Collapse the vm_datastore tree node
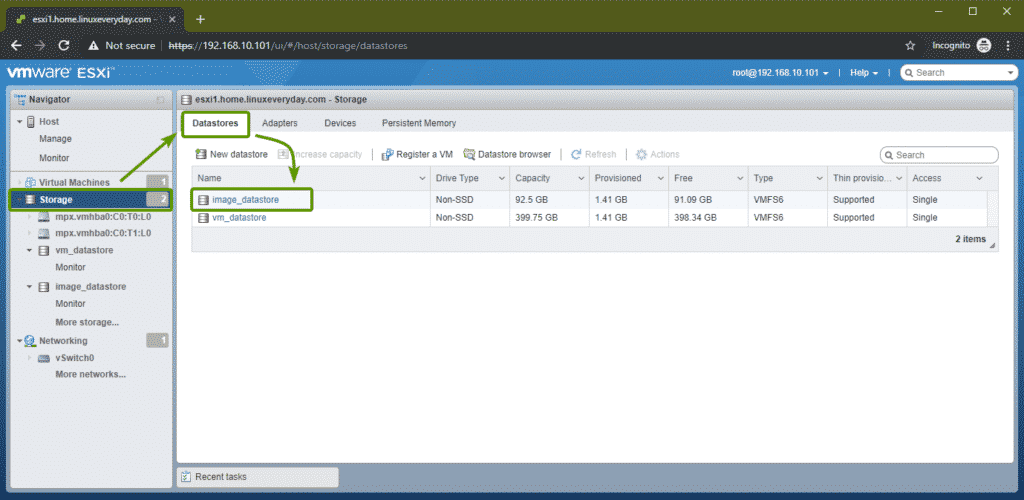The width and height of the screenshot is (1024, 500). coord(30,251)
